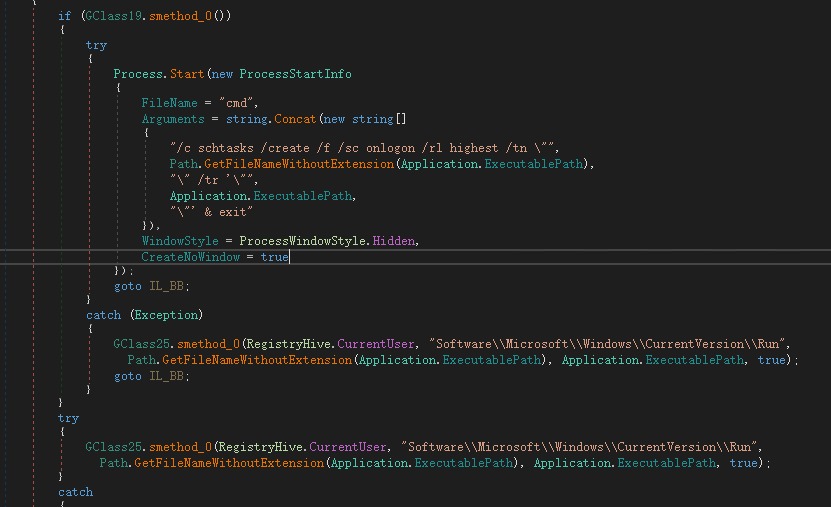Screen dimensions: 831x507
Task: Select the Exception type name
Action: coord(166,315)
